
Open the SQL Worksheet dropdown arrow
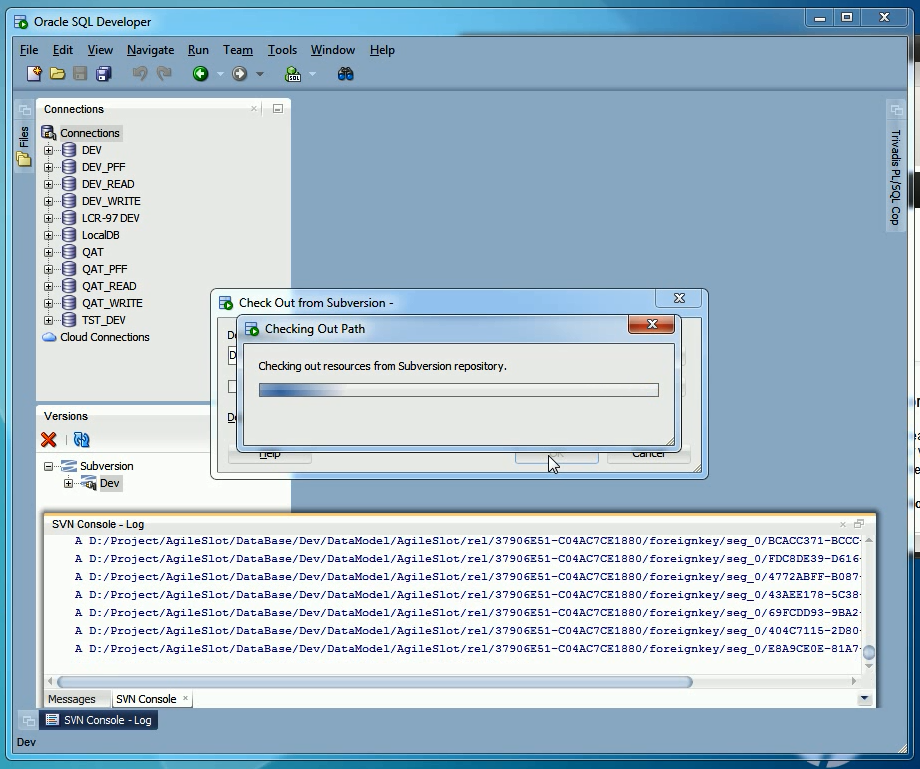313,74
